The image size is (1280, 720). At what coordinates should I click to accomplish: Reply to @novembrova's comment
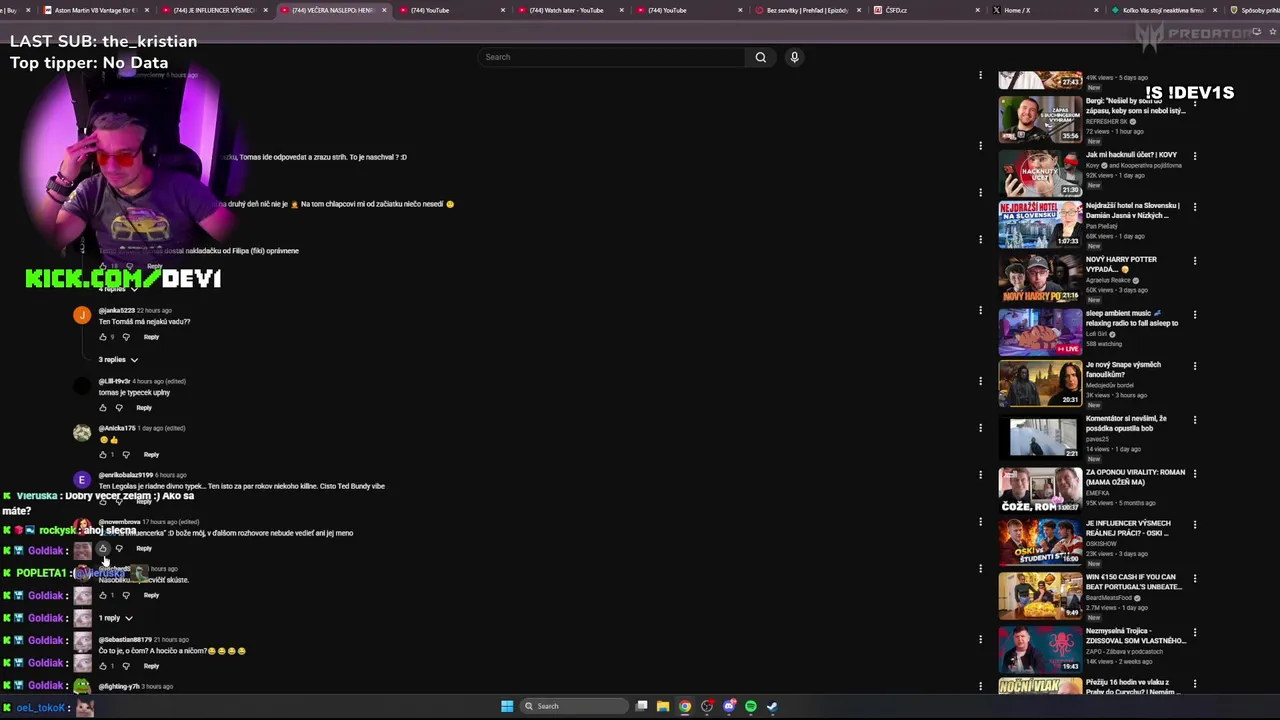click(144, 549)
